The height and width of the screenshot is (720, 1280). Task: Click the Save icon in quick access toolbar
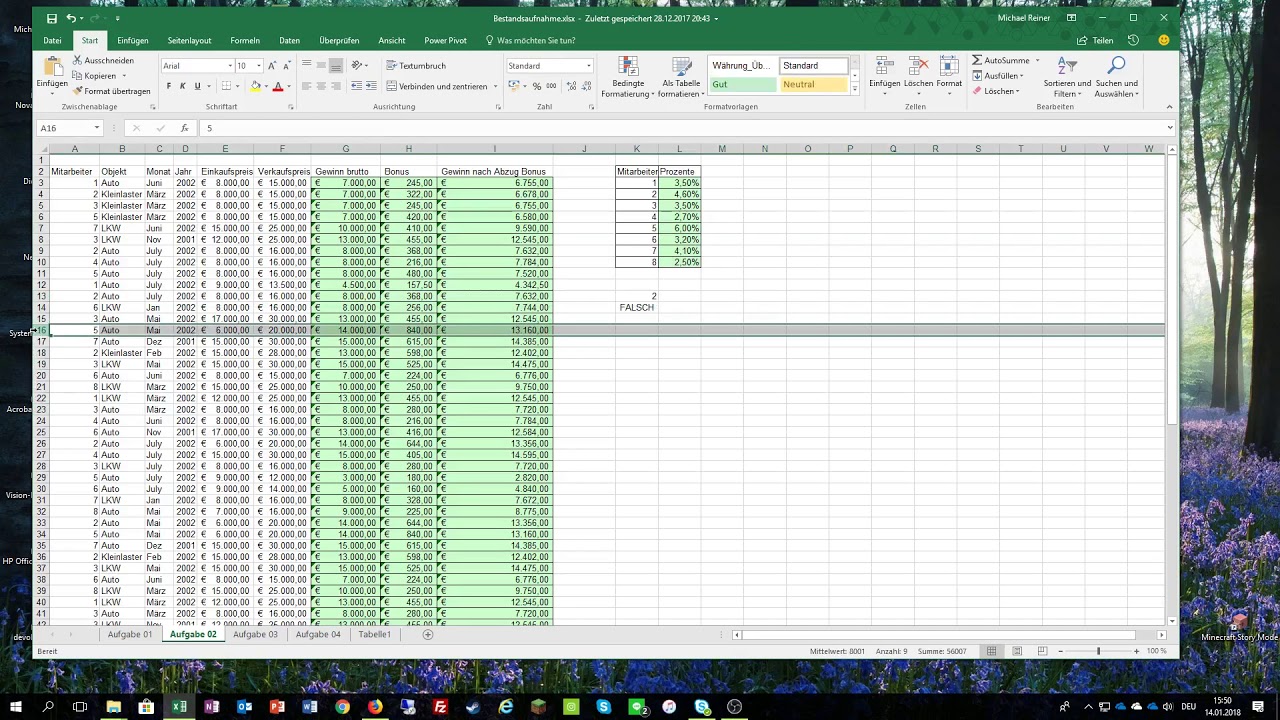52,18
